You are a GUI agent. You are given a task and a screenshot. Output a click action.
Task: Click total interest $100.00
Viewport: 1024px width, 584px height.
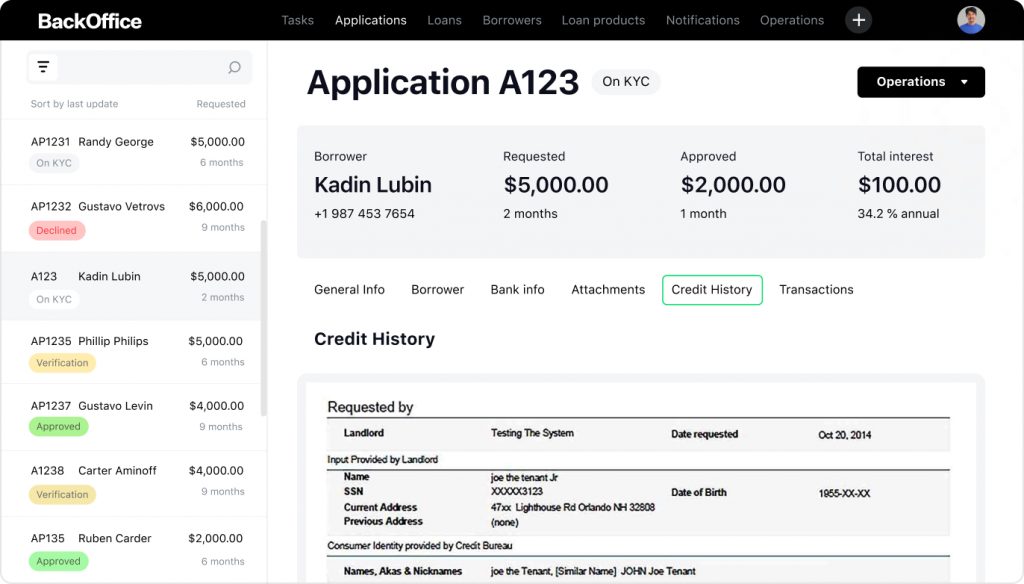coord(899,185)
